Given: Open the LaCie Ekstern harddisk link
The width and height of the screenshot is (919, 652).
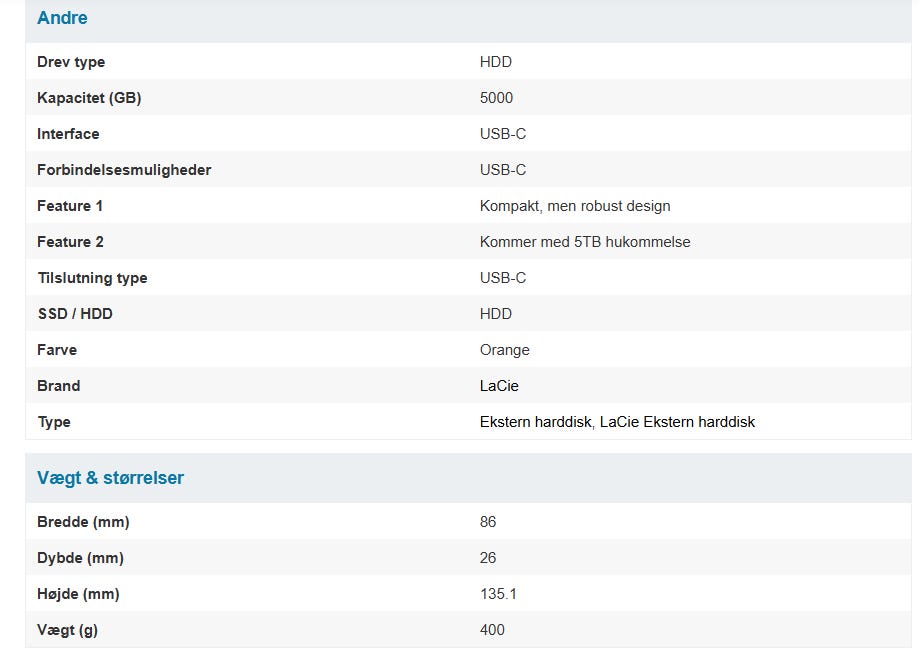Looking at the screenshot, I should (x=677, y=422).
